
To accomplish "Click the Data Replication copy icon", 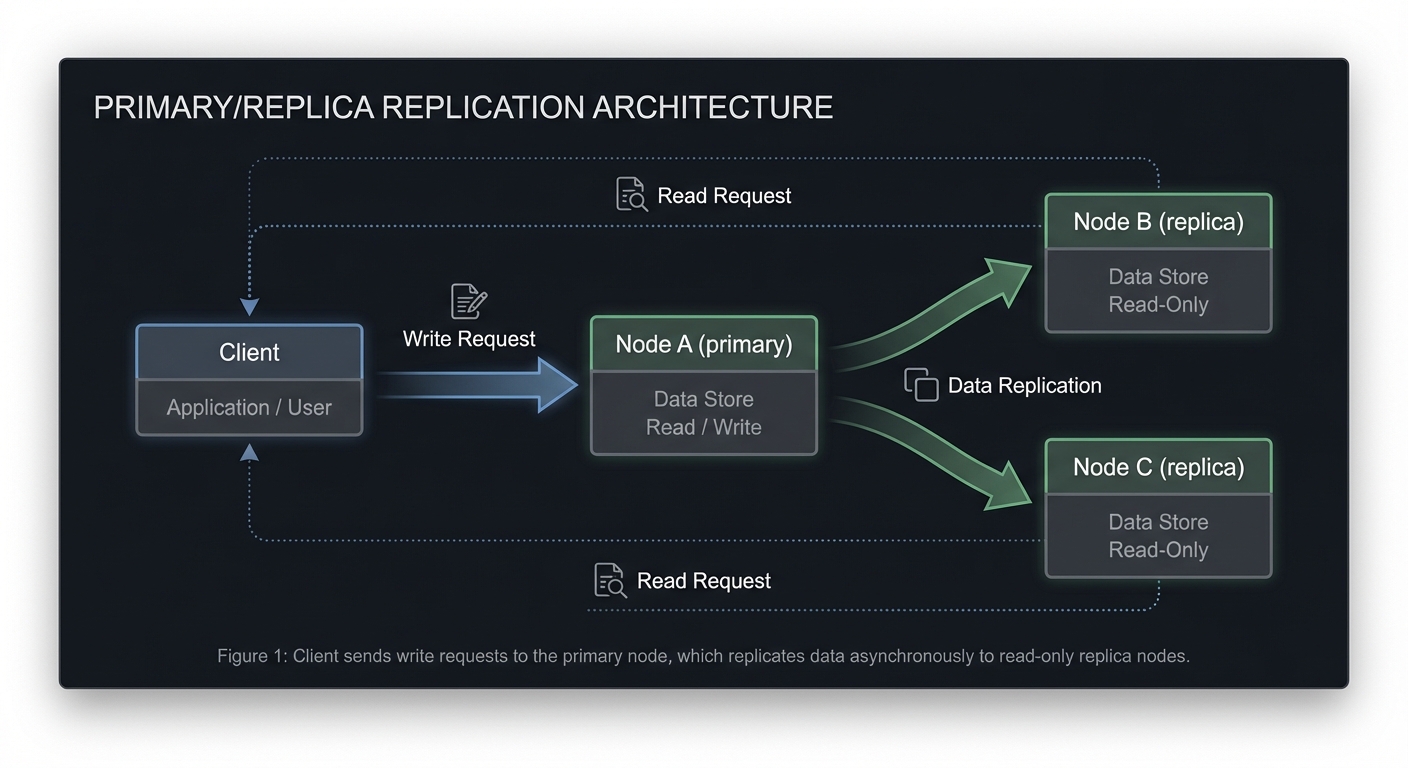I will [919, 384].
